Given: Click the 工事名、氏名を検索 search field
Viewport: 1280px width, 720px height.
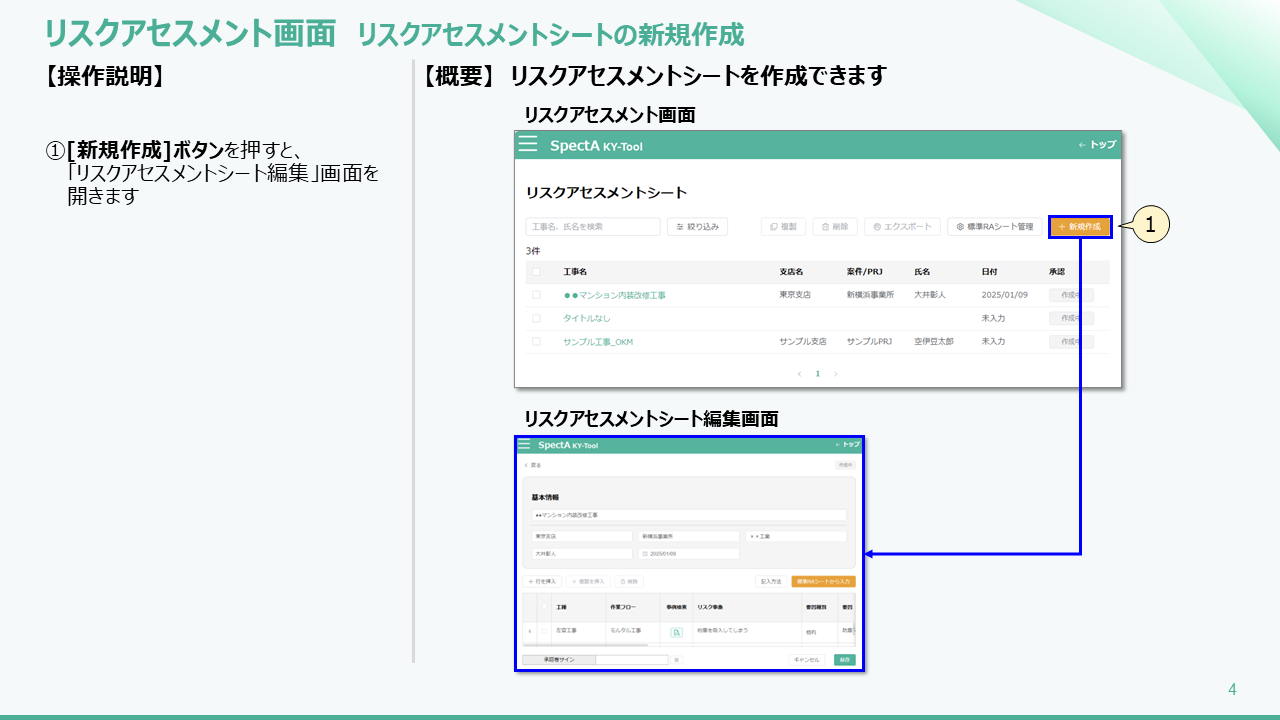Looking at the screenshot, I should pyautogui.click(x=593, y=227).
